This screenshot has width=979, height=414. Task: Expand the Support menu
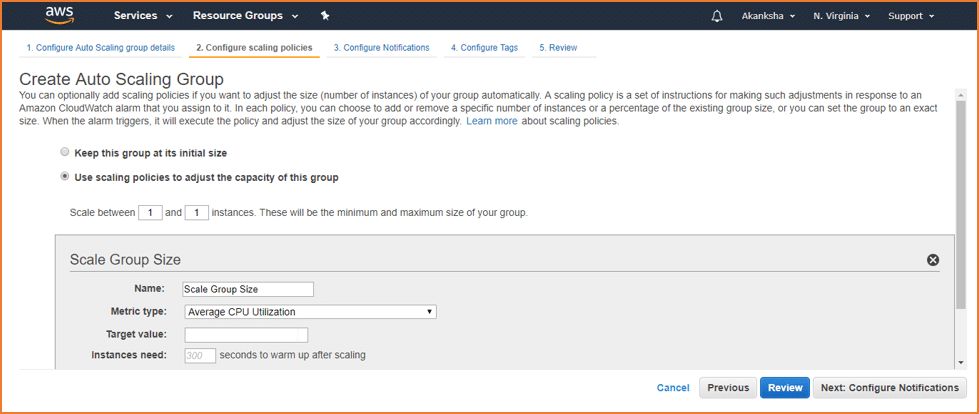(x=911, y=16)
